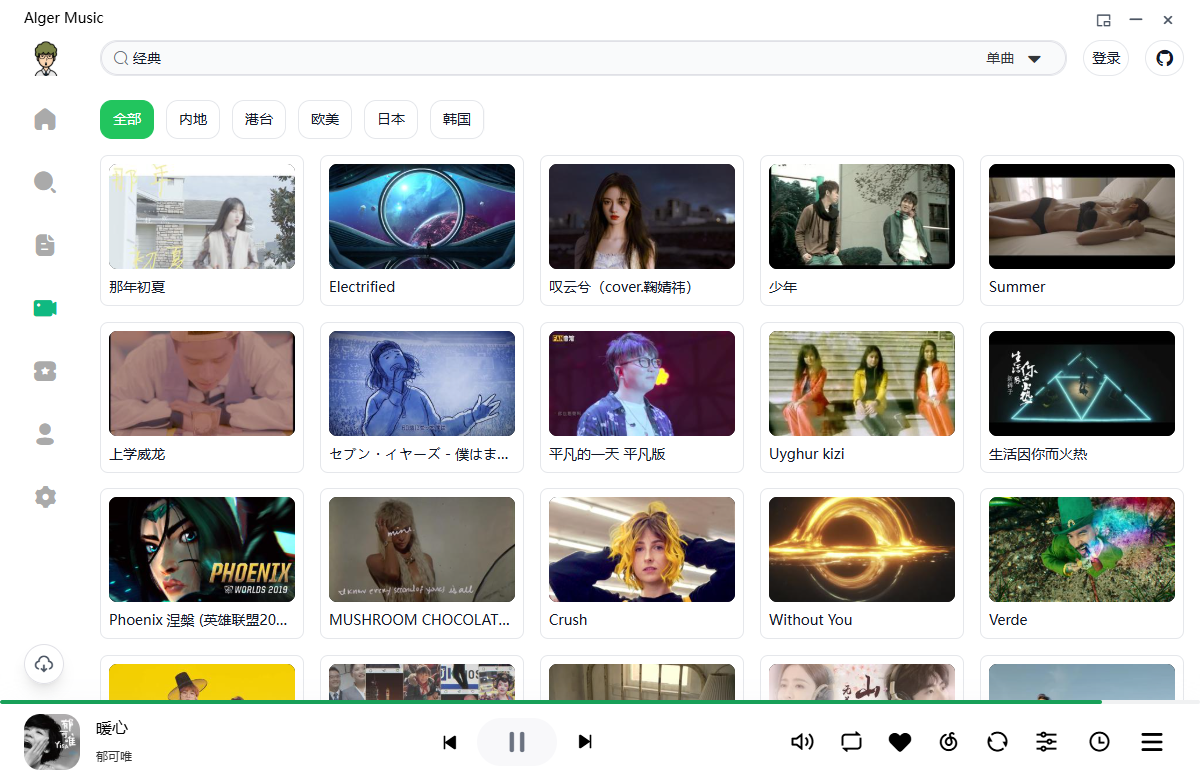
Task: Click the 生活因你而火热 title
Action: (x=1038, y=454)
